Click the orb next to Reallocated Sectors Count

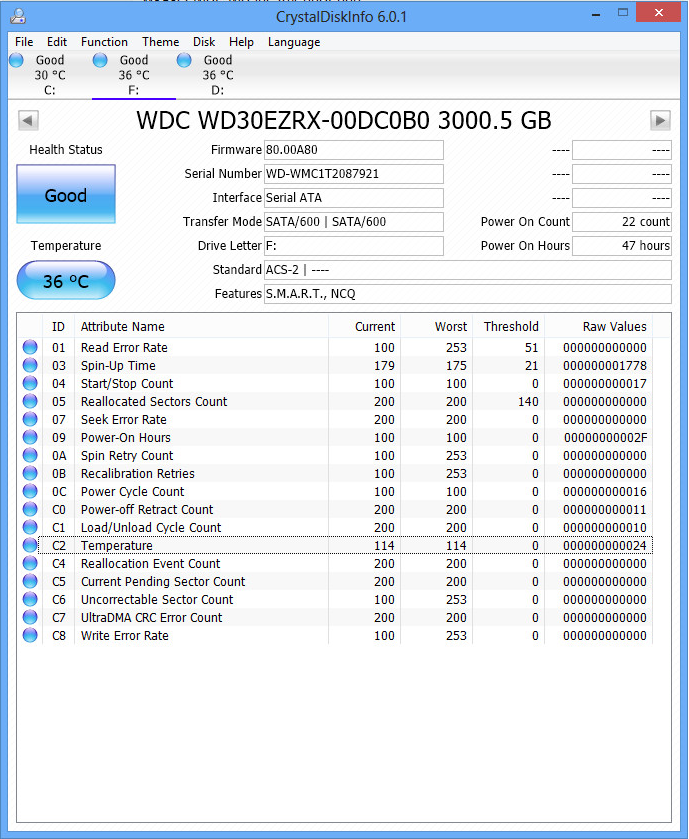tap(30, 401)
